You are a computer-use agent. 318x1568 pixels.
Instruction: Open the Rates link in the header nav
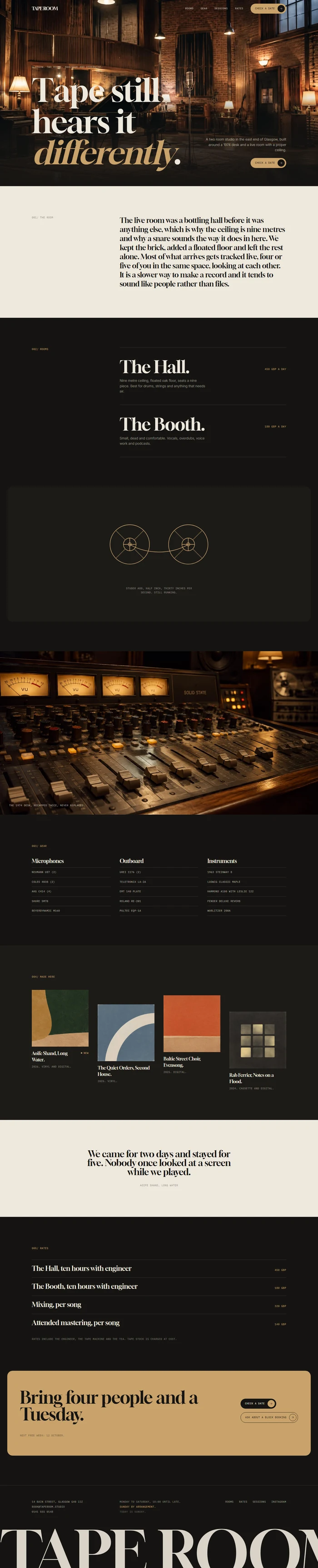pos(239,9)
